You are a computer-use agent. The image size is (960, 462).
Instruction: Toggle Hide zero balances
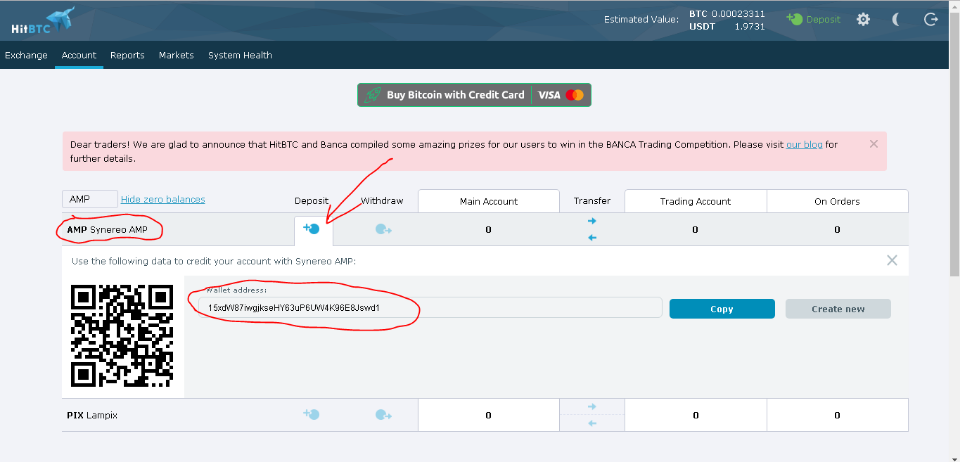[x=163, y=199]
